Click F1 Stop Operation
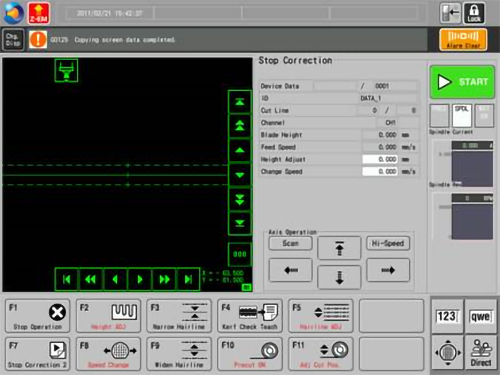500x375 pixels. pos(38,316)
